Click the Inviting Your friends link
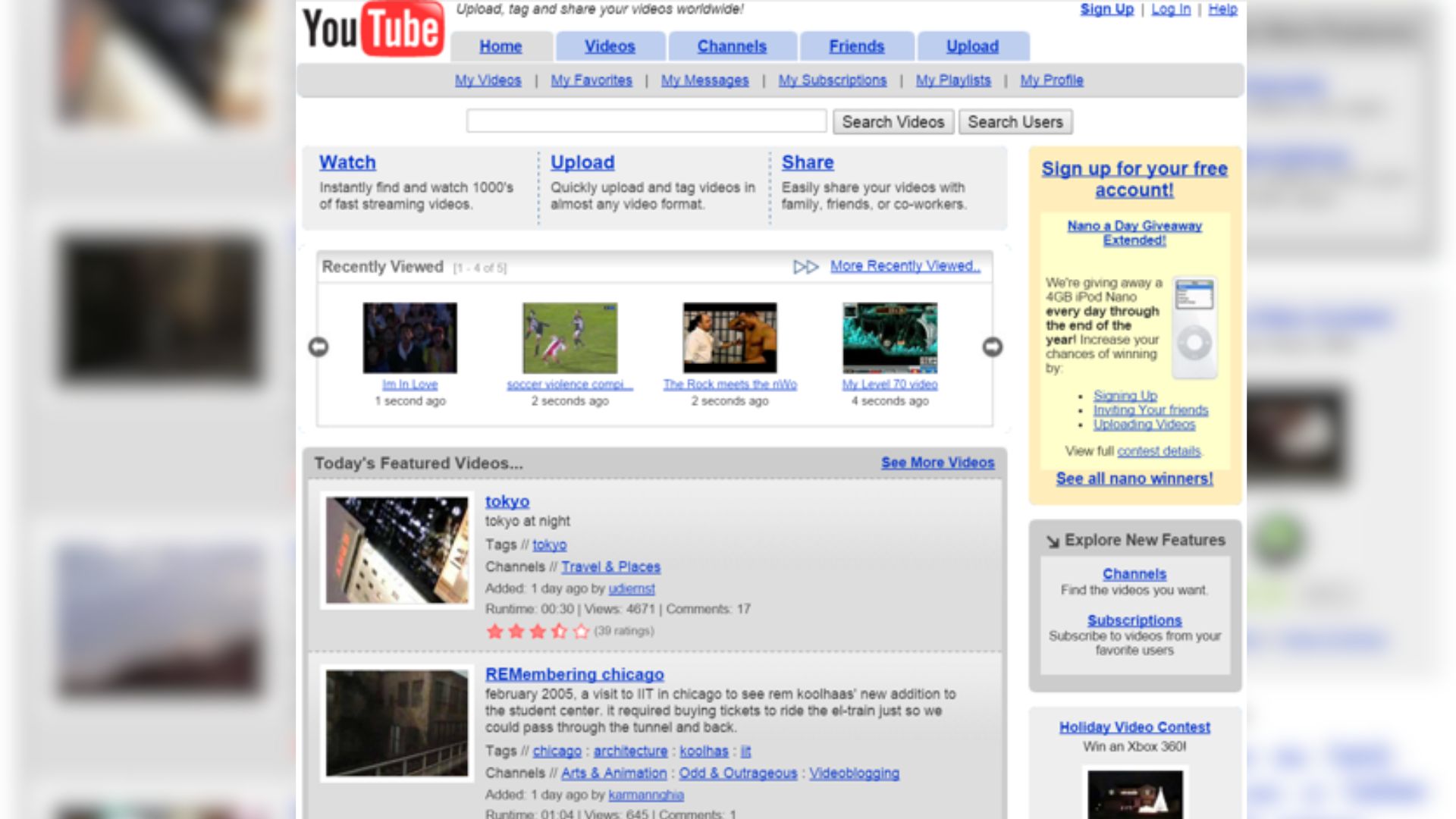The width and height of the screenshot is (1456, 819). click(1150, 409)
